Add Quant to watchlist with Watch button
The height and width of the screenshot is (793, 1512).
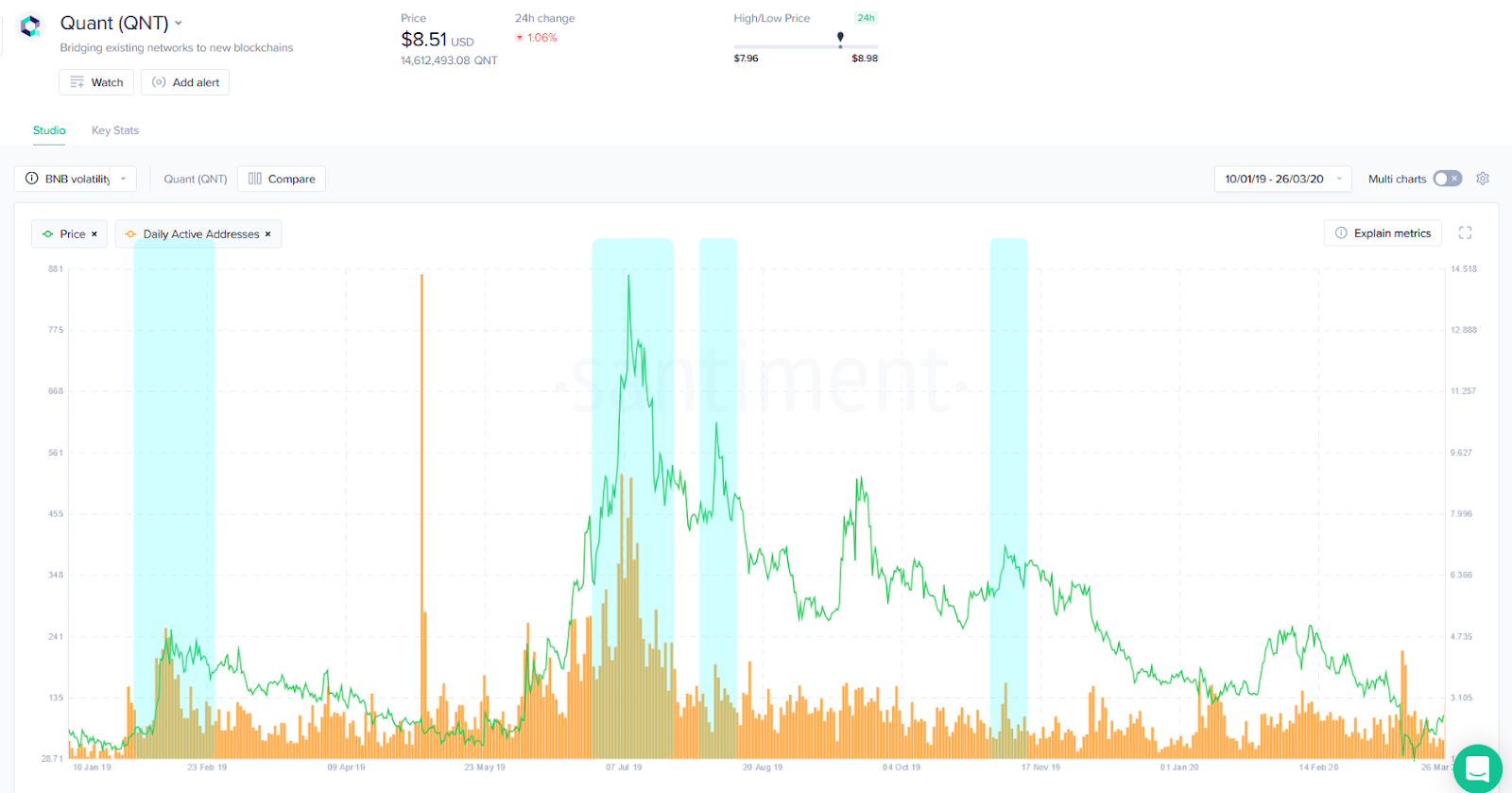96,82
